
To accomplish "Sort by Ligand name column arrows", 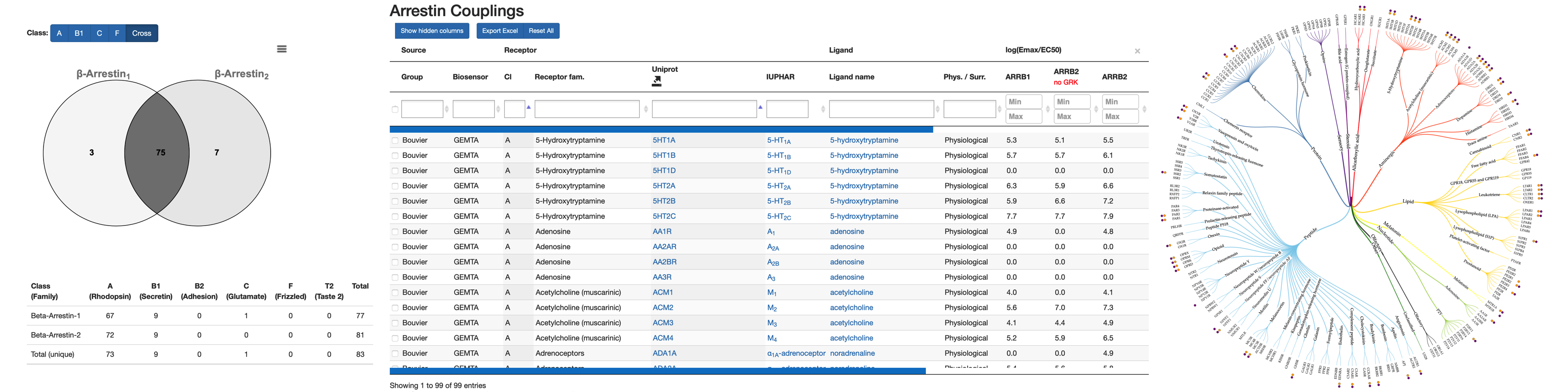I will 937,110.
